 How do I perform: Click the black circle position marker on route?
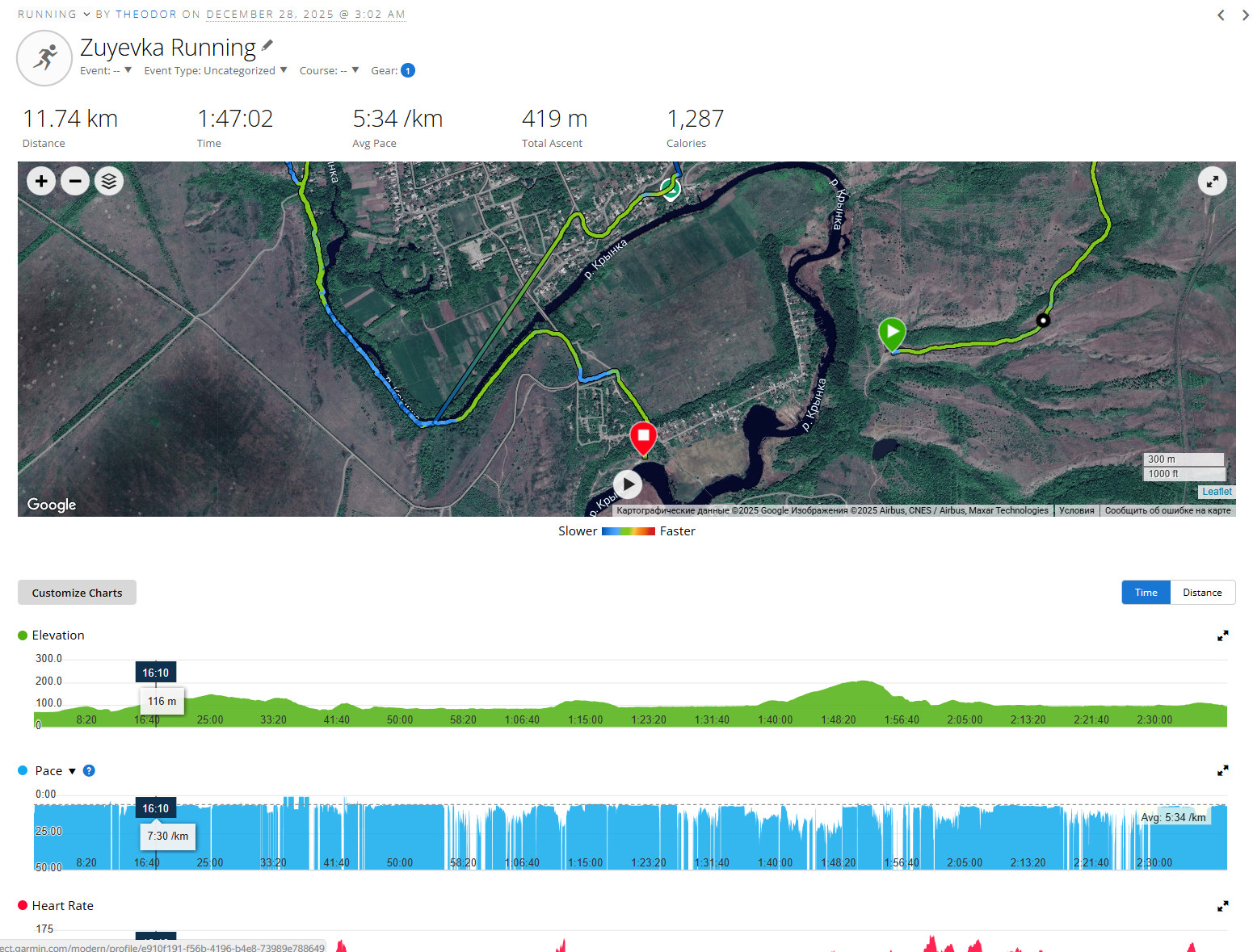[x=1043, y=321]
